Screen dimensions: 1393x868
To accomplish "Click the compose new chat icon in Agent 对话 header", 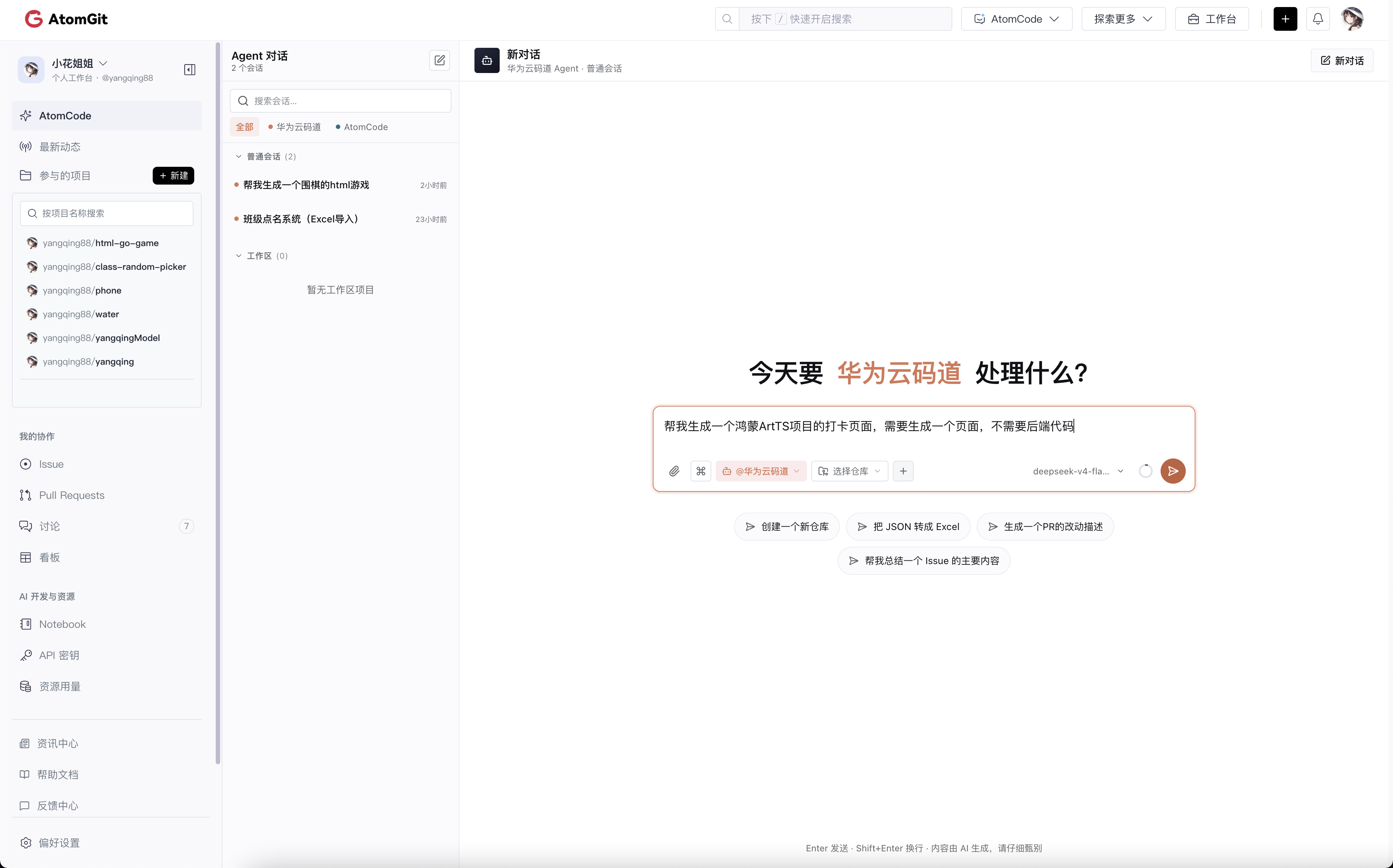I will pyautogui.click(x=439, y=60).
